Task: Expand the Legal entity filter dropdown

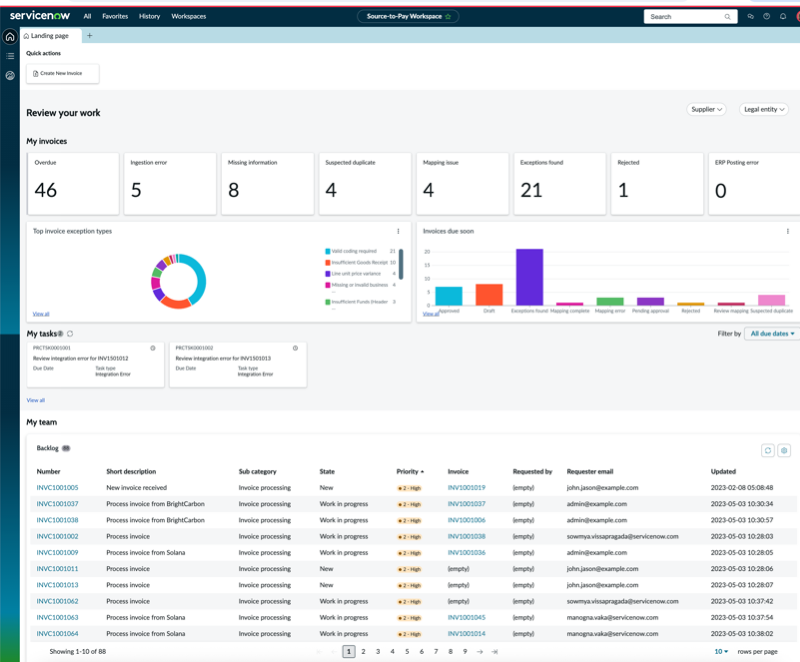Action: (x=764, y=109)
